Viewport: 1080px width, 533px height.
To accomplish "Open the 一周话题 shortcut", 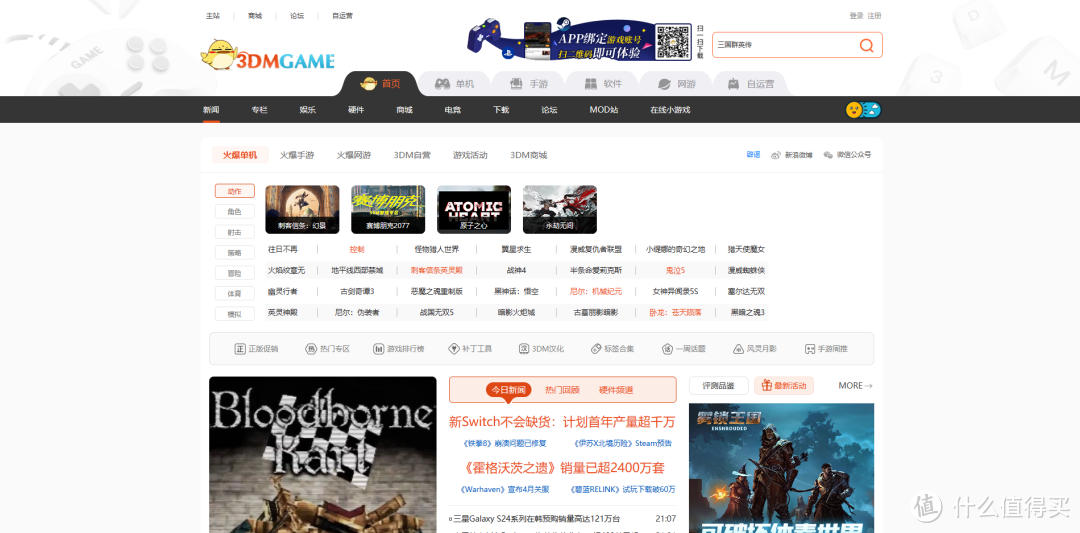I will click(684, 349).
